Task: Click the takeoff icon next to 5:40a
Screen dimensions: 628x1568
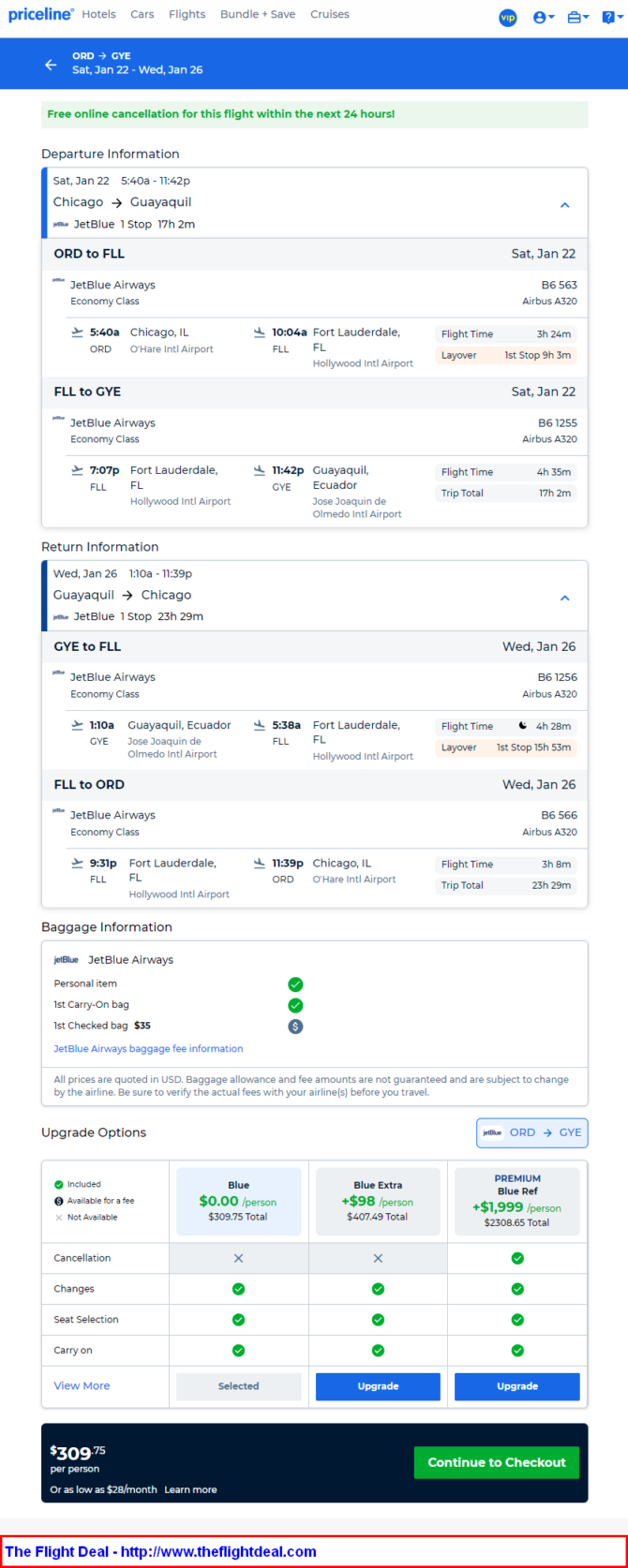Action: [x=77, y=333]
